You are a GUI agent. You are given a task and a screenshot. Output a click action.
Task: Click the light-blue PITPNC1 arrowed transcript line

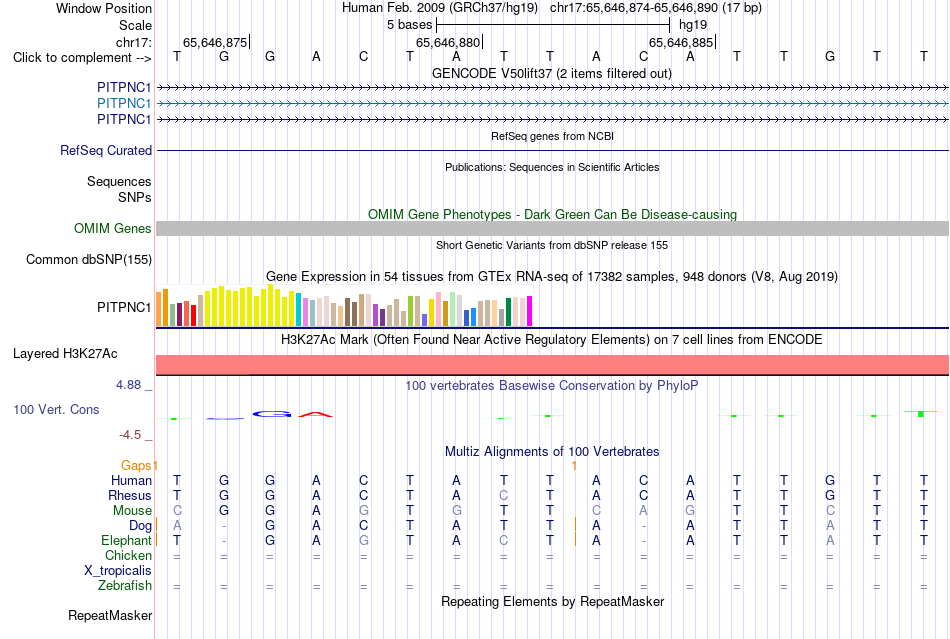click(552, 104)
